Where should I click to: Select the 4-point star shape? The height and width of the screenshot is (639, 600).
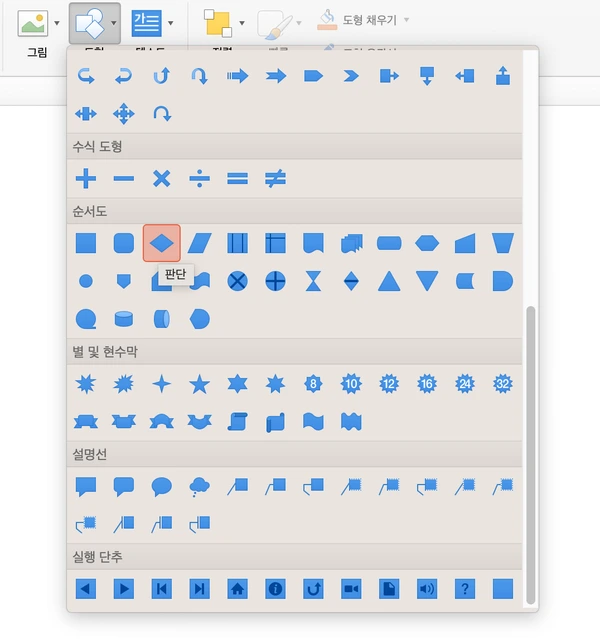[162, 384]
